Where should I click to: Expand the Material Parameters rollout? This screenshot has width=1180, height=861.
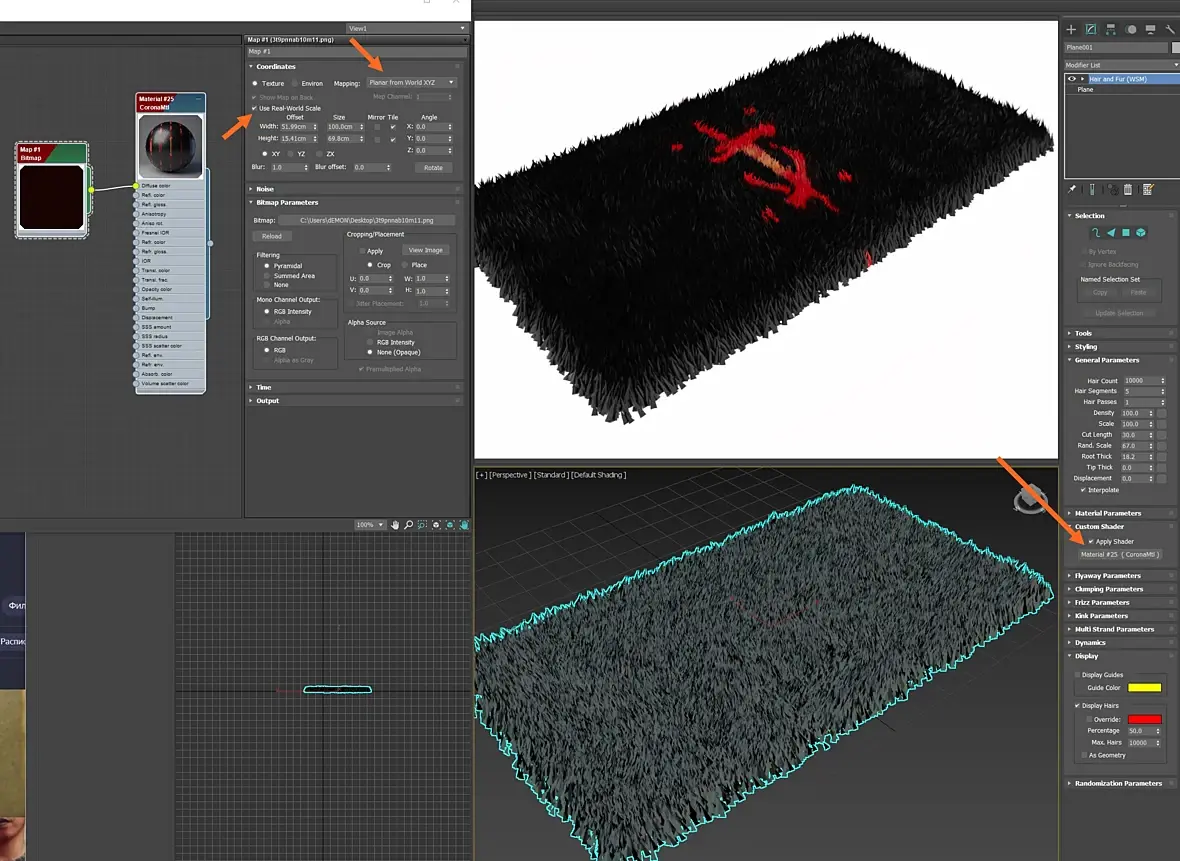click(1120, 513)
